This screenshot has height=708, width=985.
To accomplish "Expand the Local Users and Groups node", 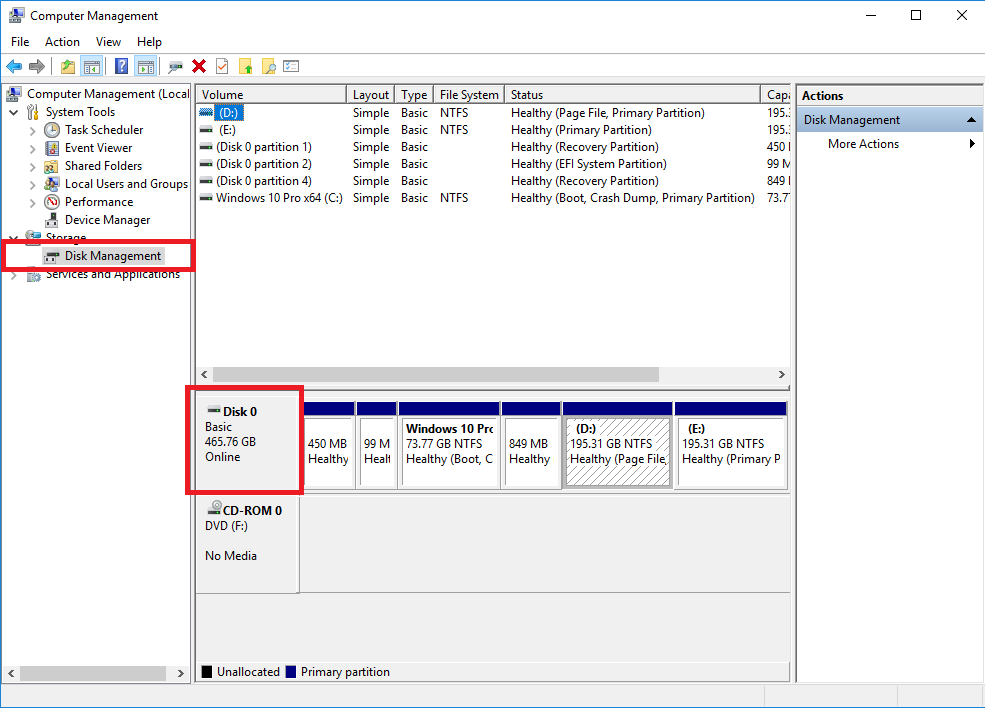I will 33,184.
